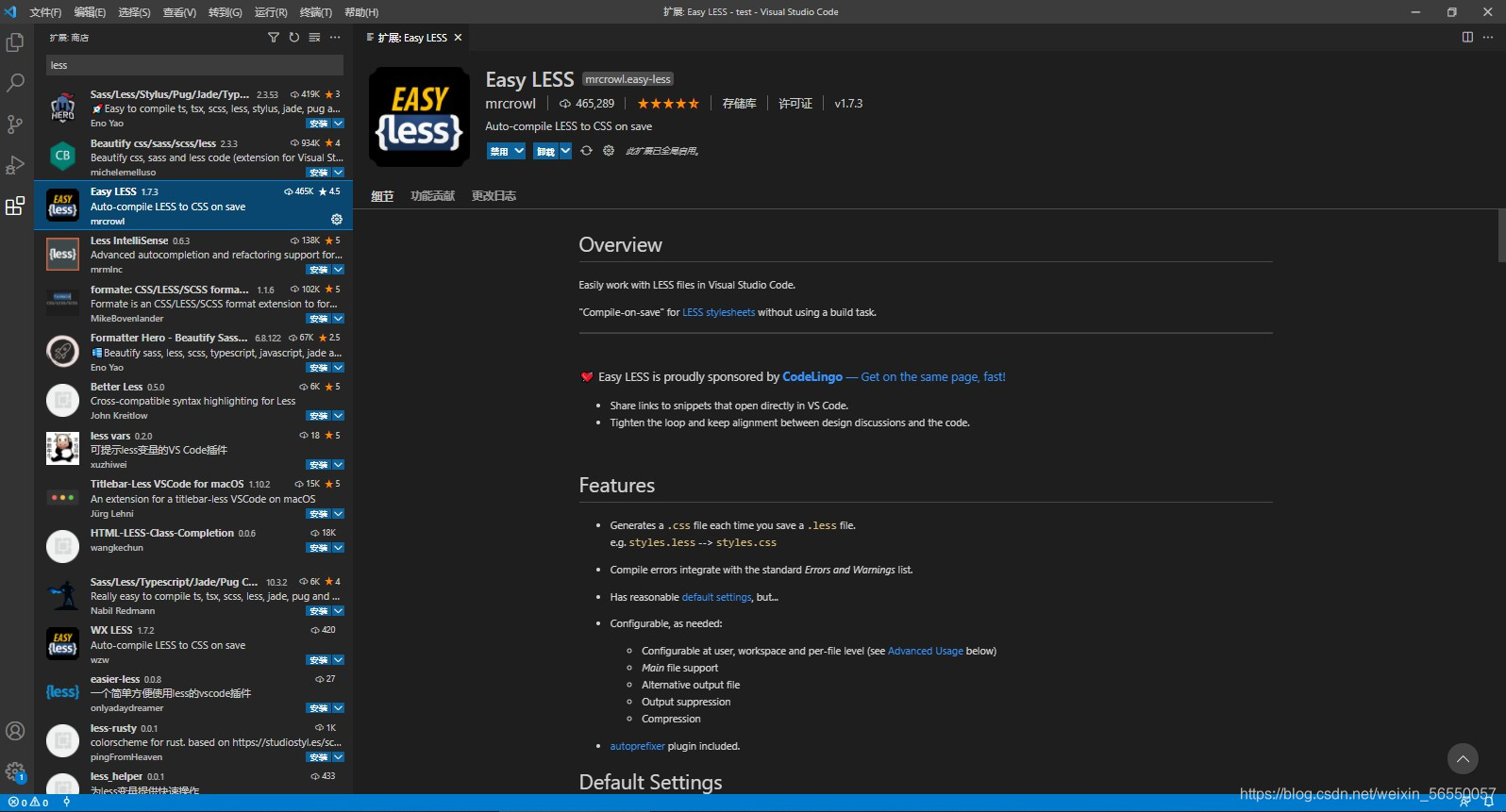Switch to the 更改日志 tab

coord(494,196)
